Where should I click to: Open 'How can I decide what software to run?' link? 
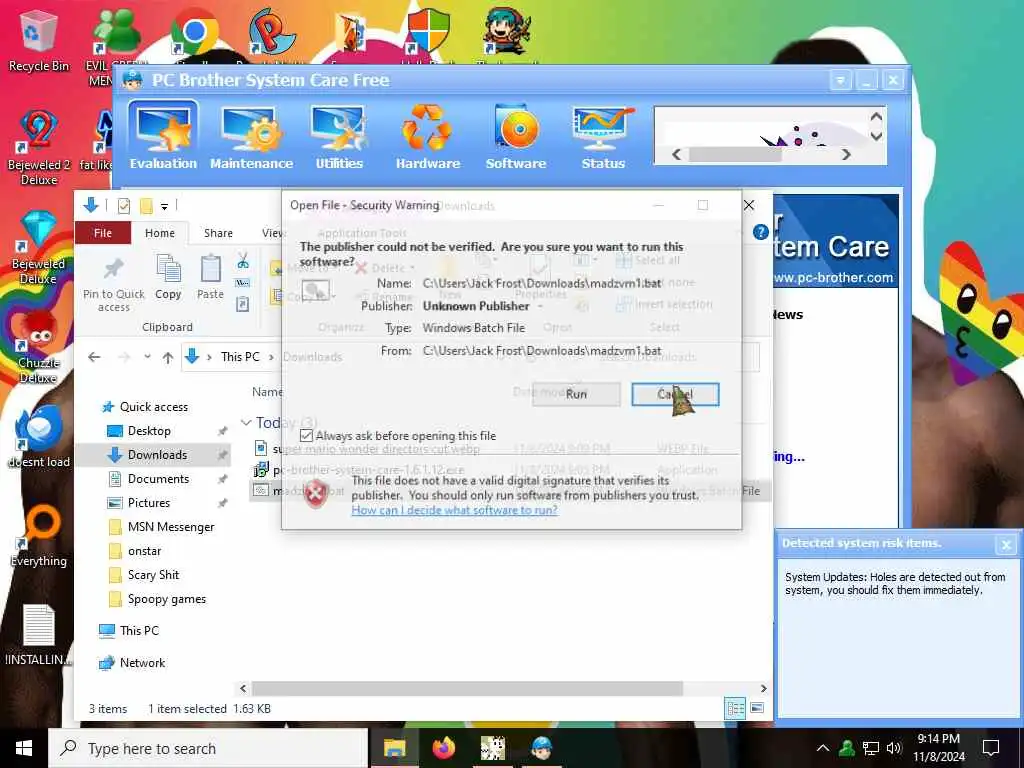[x=455, y=510]
